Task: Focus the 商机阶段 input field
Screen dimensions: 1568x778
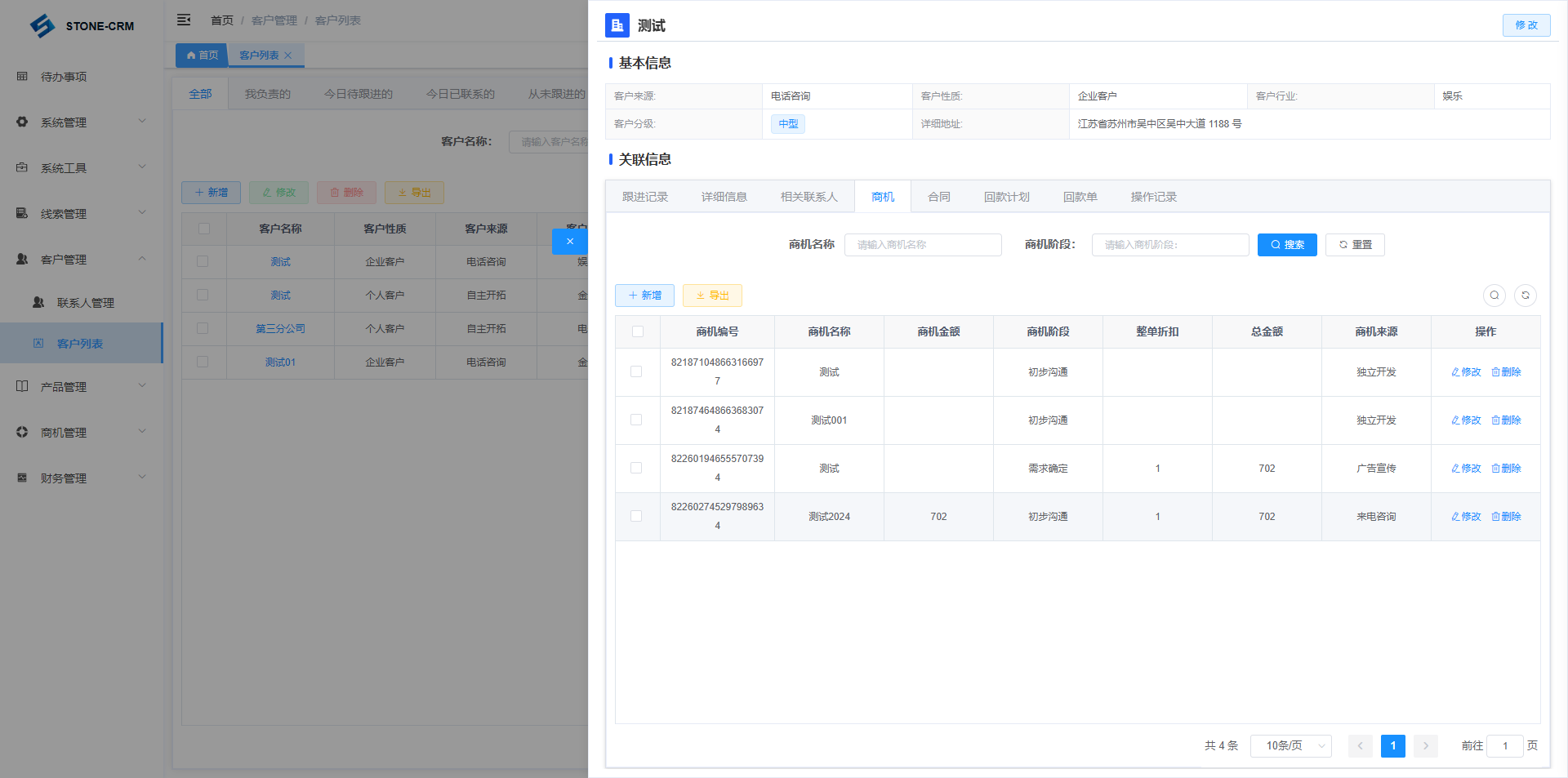Action: [x=1170, y=245]
